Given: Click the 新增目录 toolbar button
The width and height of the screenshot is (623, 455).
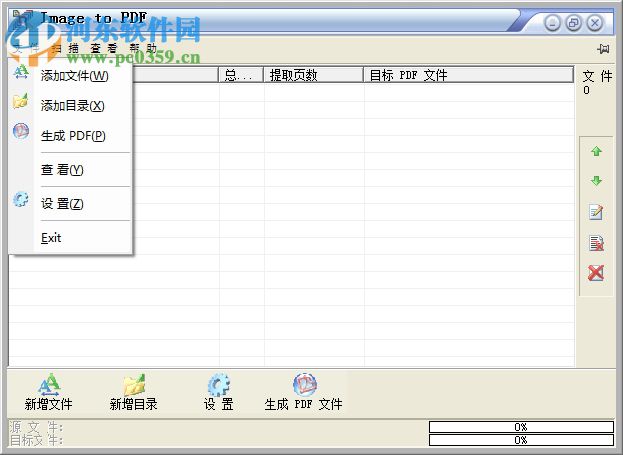Looking at the screenshot, I should 134,392.
